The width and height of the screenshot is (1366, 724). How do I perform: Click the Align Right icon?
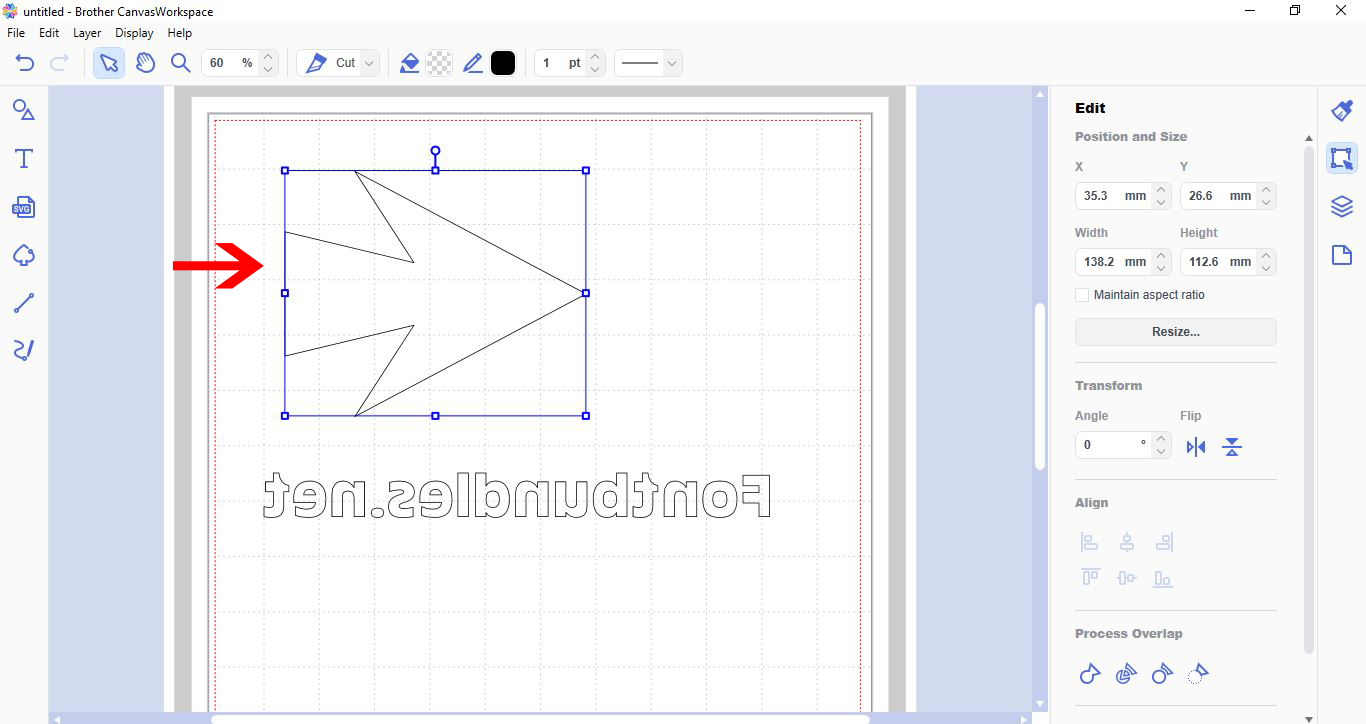click(1163, 542)
